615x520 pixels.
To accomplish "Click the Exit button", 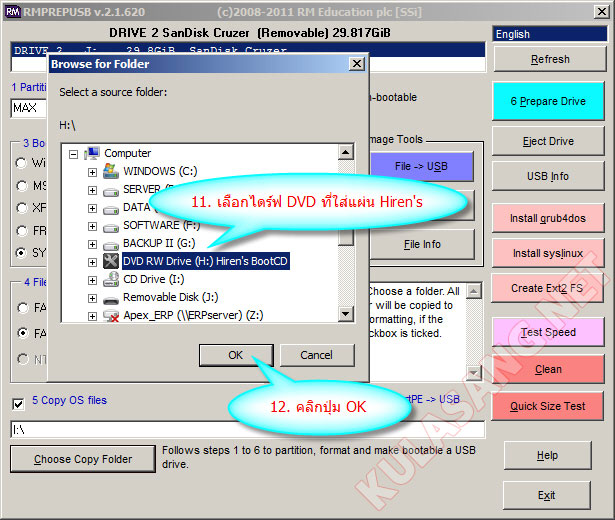I will click(x=547, y=495).
